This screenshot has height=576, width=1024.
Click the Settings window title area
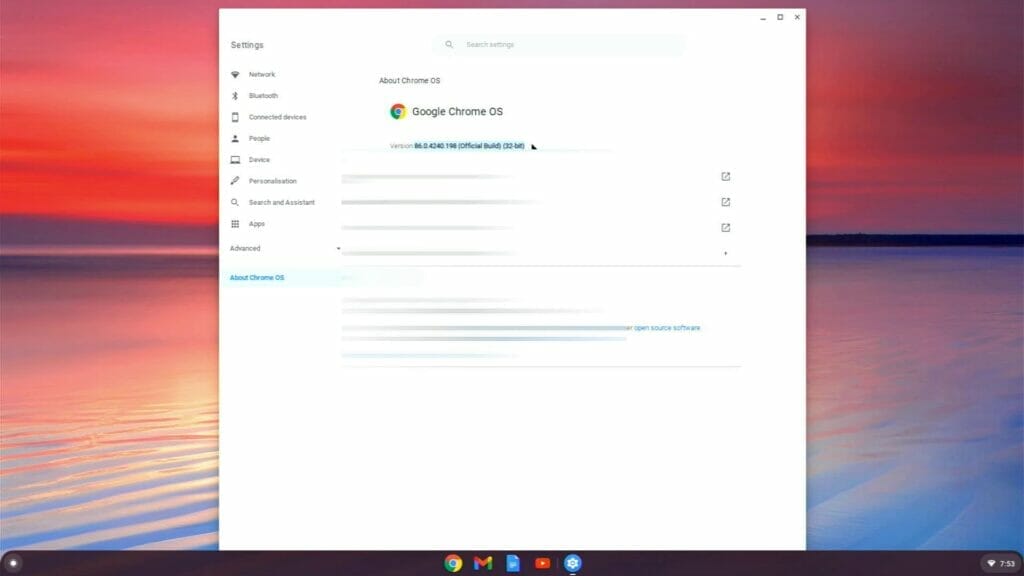(x=246, y=44)
